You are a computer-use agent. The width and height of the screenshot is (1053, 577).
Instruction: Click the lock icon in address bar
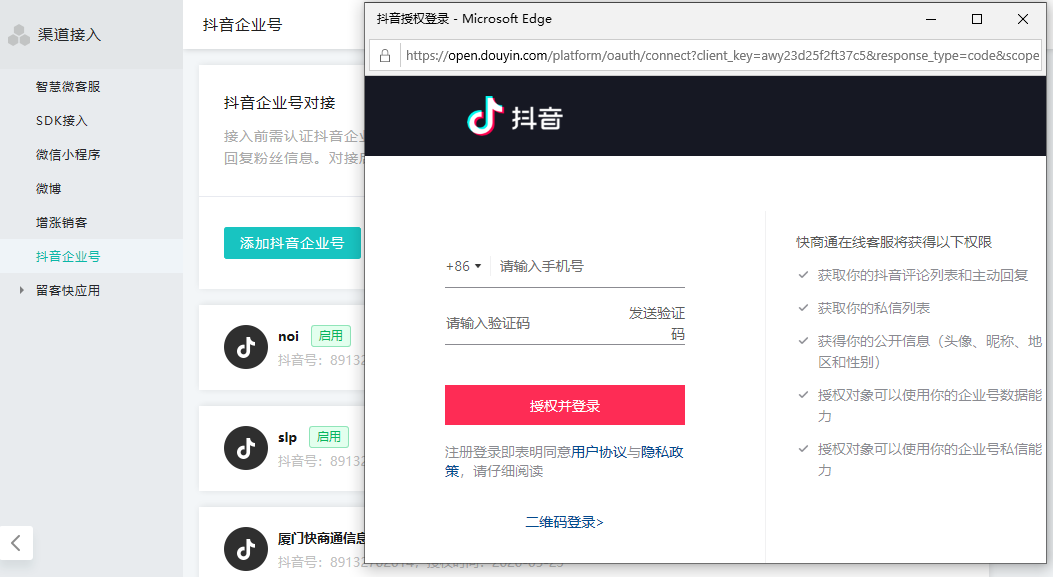384,55
